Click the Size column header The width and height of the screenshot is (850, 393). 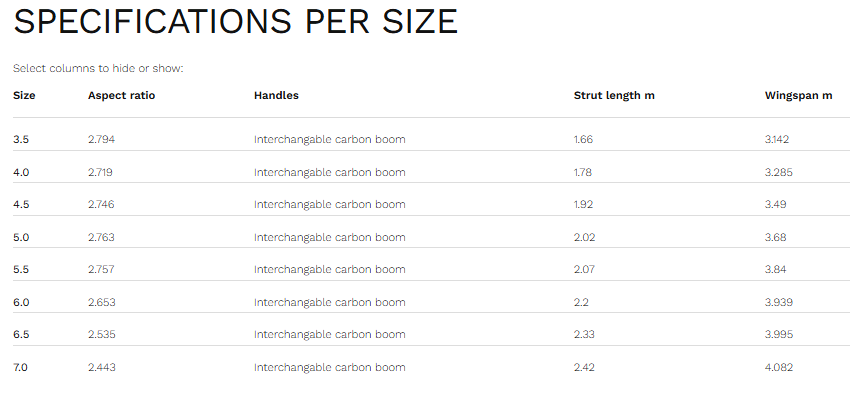[x=24, y=95]
